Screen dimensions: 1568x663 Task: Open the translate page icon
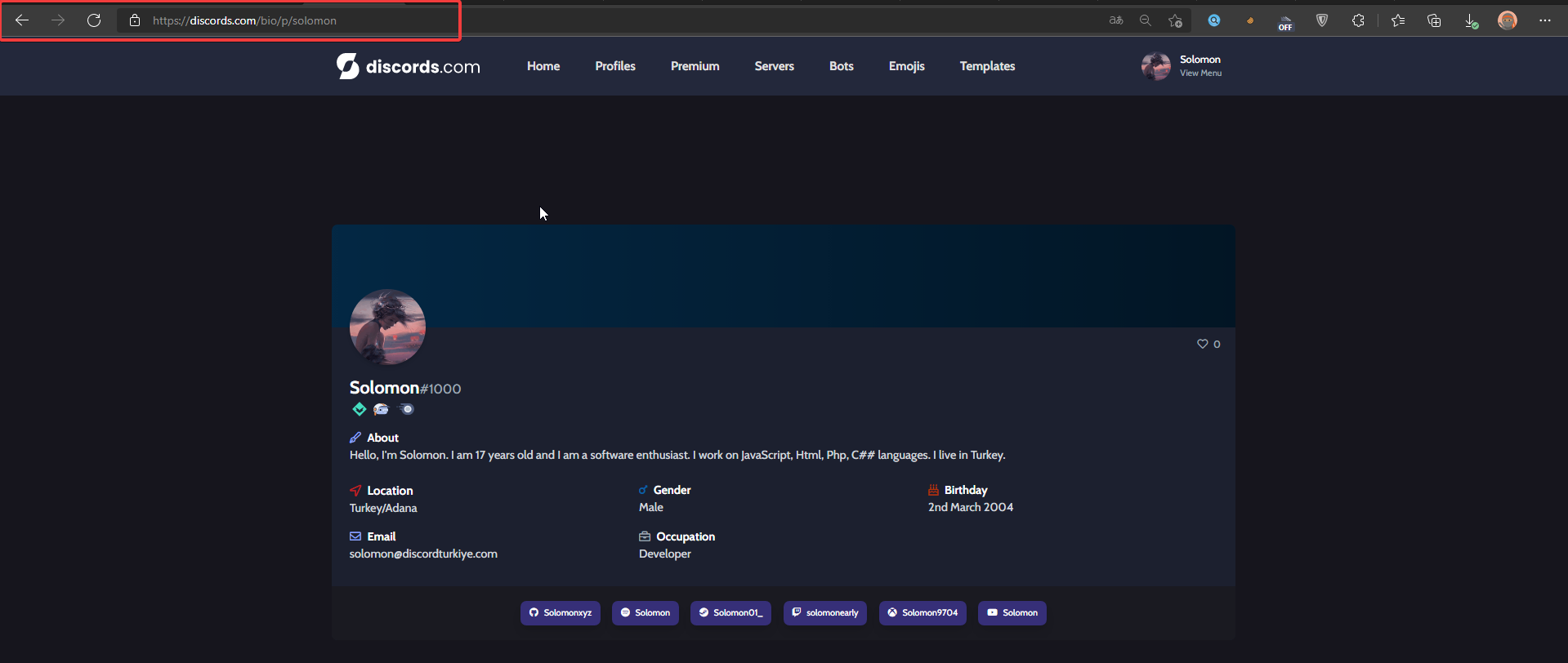click(x=1116, y=20)
